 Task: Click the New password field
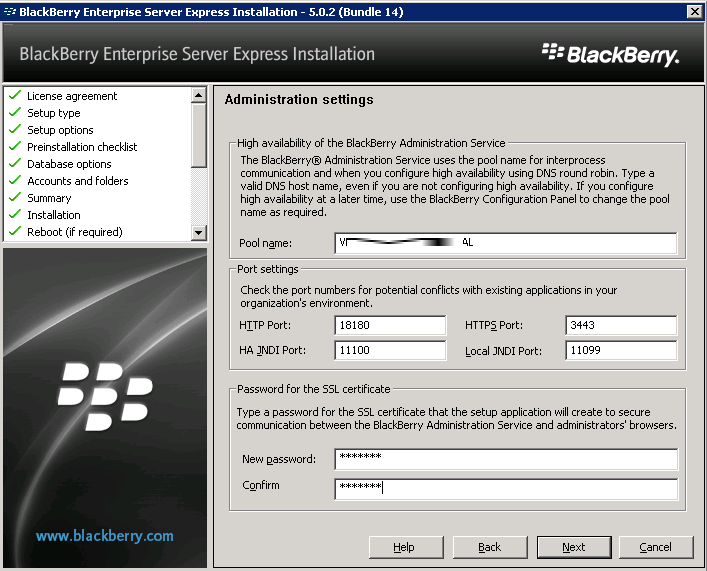[x=506, y=459]
